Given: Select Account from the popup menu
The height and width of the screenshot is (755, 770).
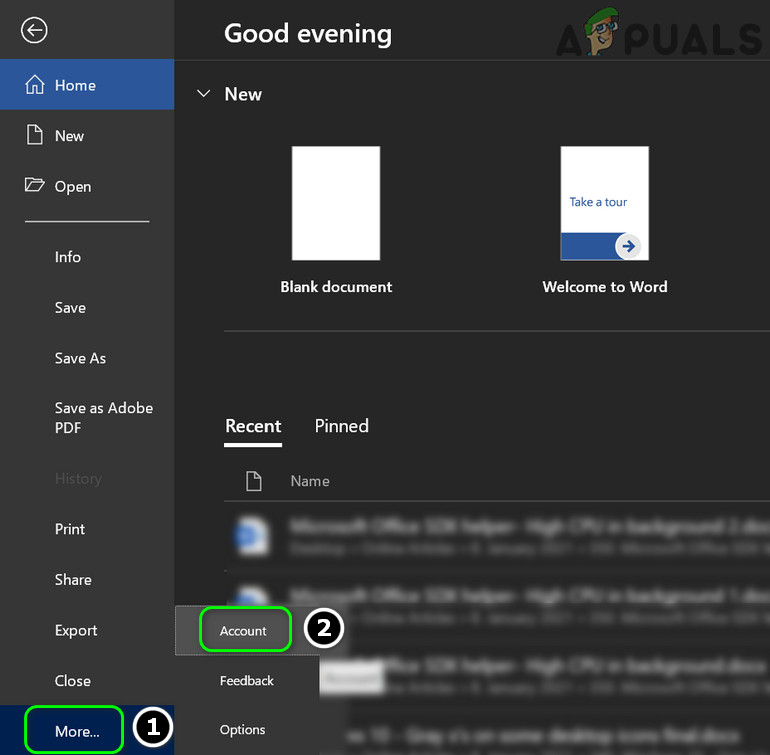Looking at the screenshot, I should (247, 630).
